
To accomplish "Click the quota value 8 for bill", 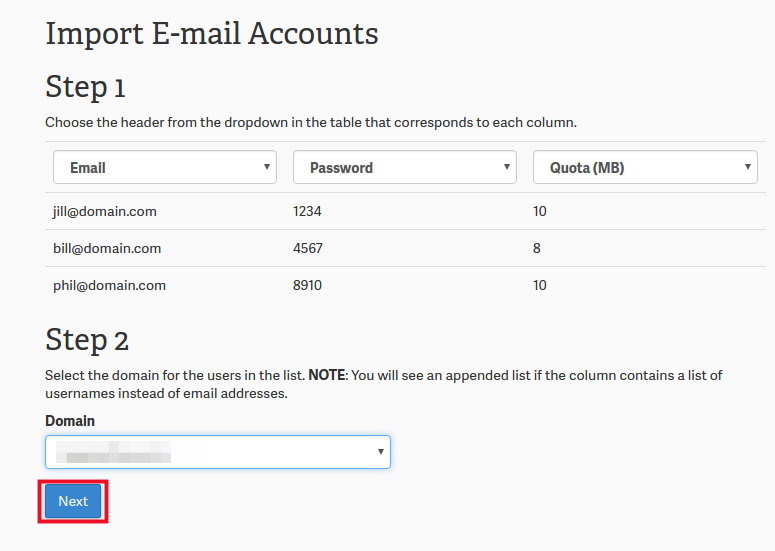I will click(537, 248).
